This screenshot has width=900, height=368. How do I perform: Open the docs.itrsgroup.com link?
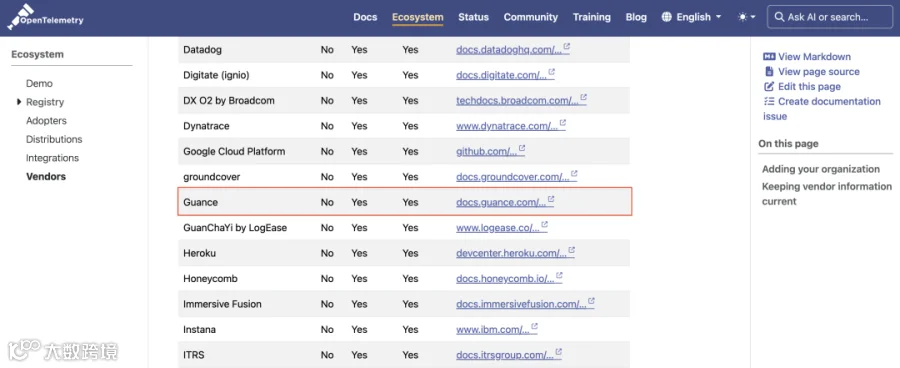(x=505, y=355)
